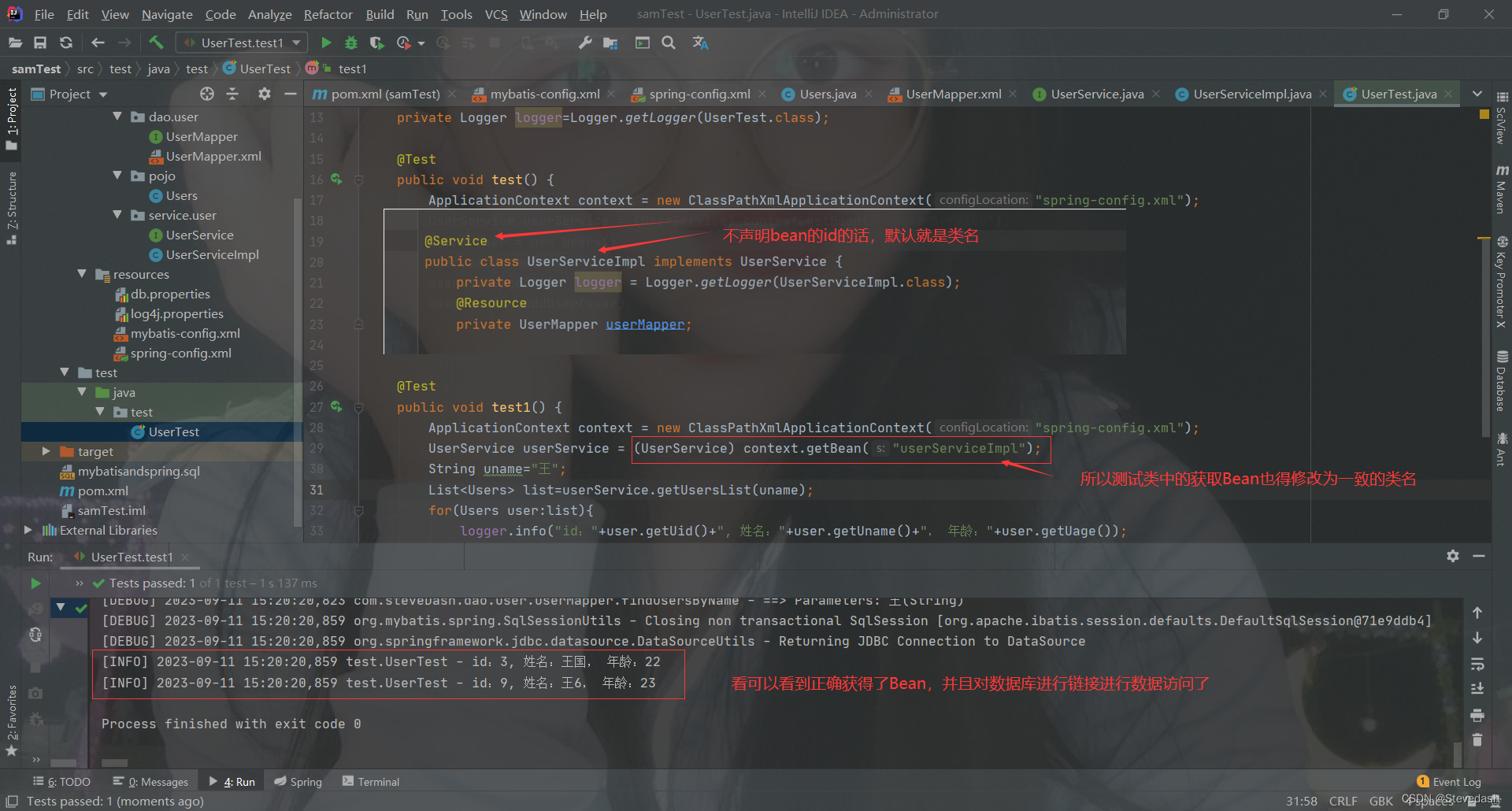Image resolution: width=1512 pixels, height=811 pixels.
Task: Switch to UserServiceImpl.java tab
Action: pyautogui.click(x=1252, y=94)
